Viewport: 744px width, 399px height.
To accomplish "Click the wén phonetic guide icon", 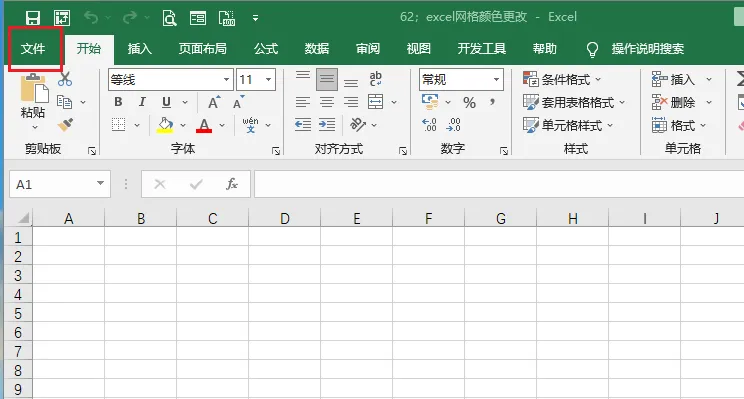I will (x=251, y=125).
